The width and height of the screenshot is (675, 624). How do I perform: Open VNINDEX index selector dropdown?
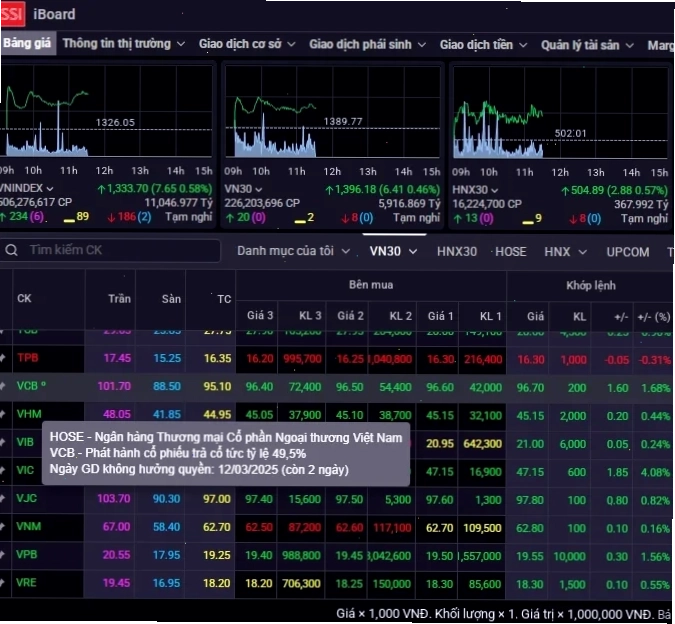(27, 188)
